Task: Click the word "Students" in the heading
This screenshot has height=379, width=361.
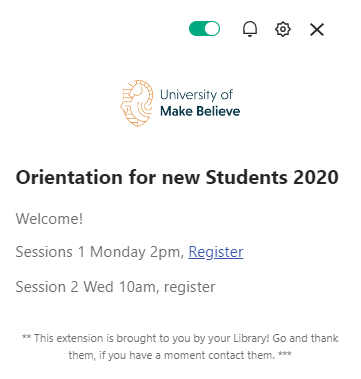Action: 246,177
